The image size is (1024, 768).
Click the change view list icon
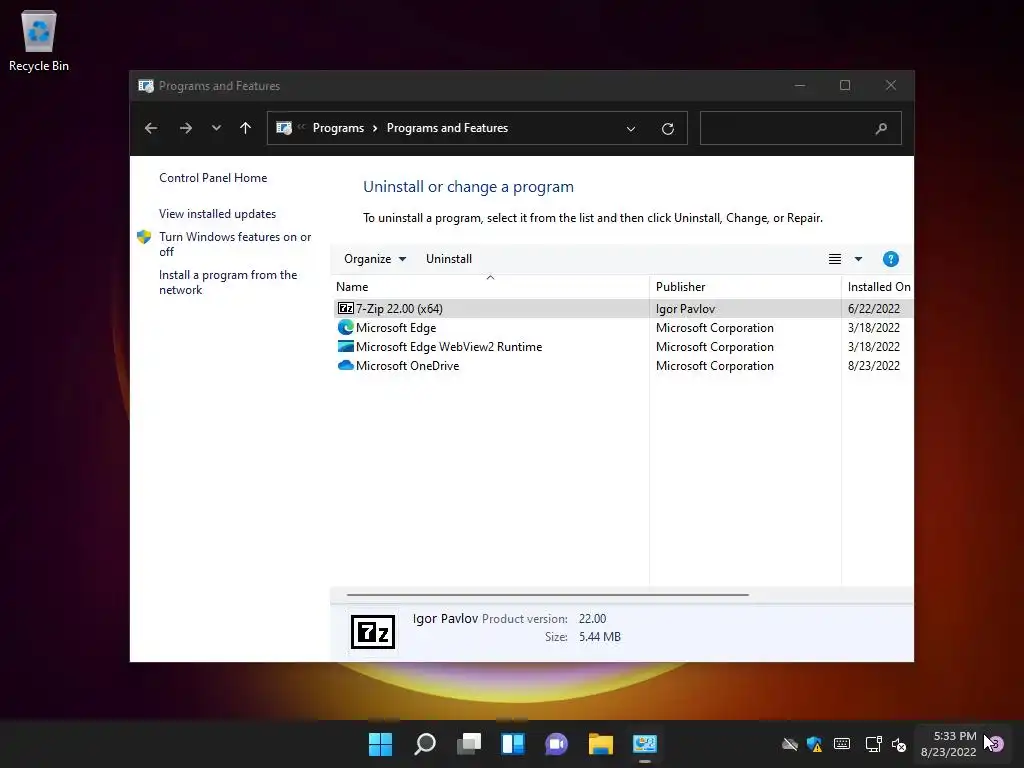tap(835, 259)
